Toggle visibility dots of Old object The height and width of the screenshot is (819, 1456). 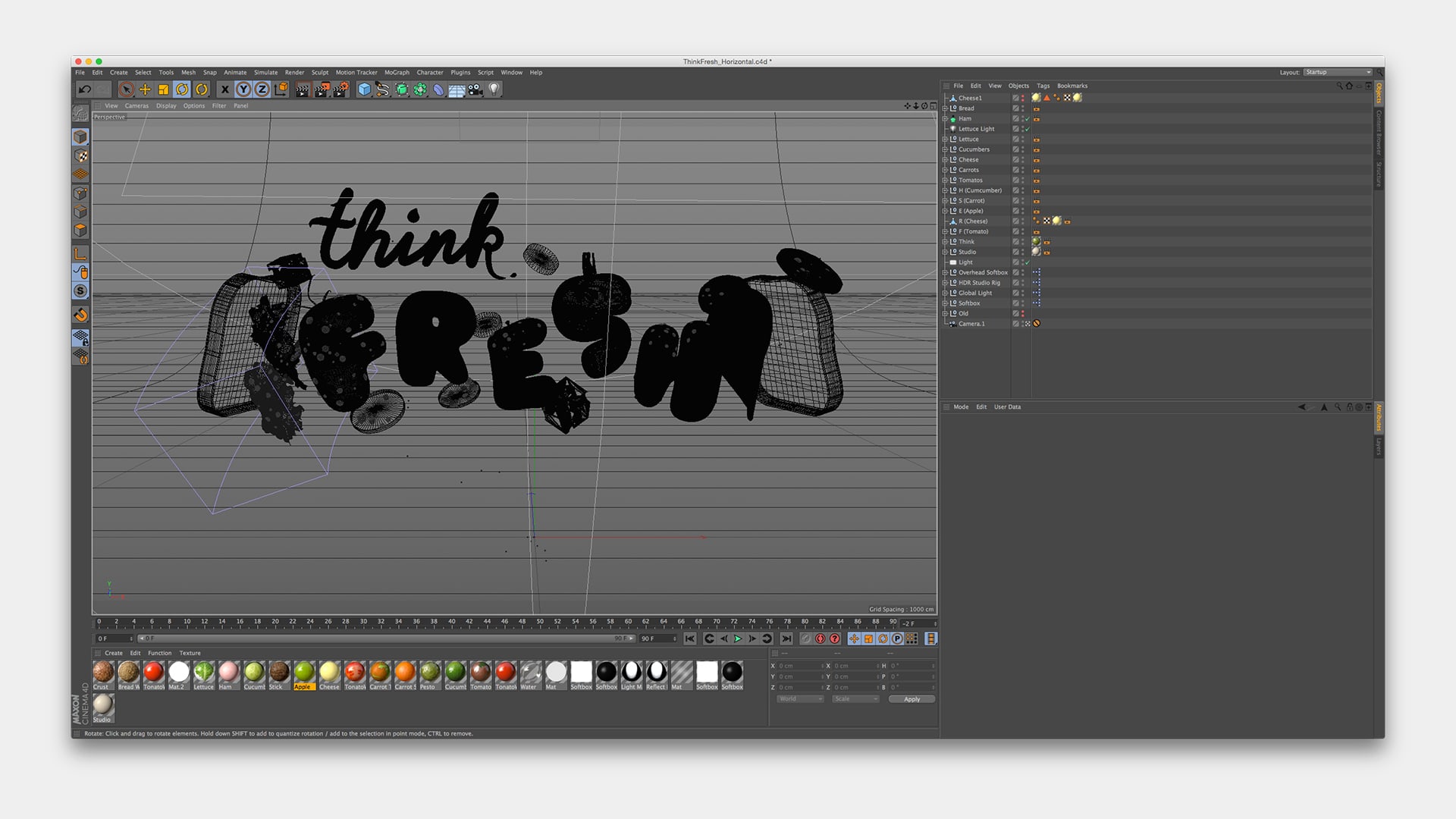tap(1022, 313)
